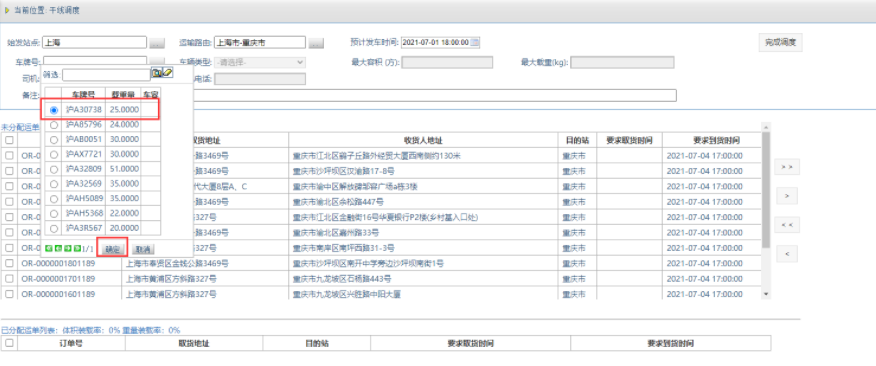This screenshot has width=876, height=366.
Task: Select radio for vehicle 沪AX7721
Action: (54, 154)
